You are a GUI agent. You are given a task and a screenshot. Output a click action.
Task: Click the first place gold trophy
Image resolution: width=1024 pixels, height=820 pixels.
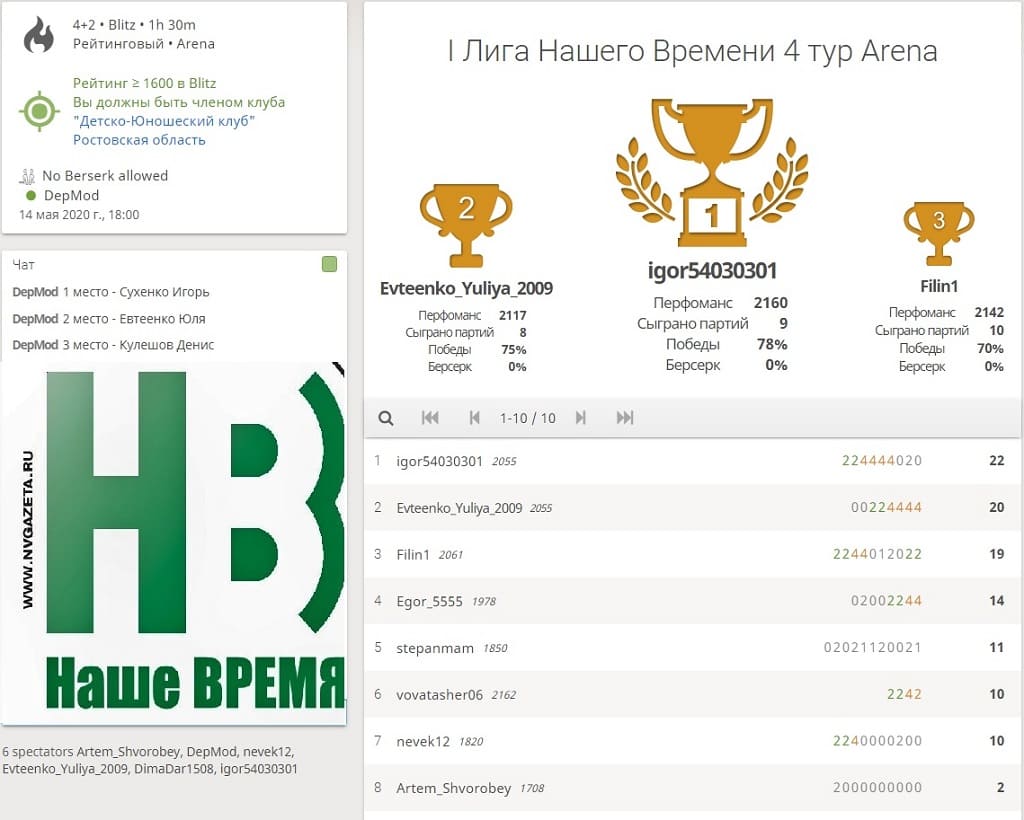coord(711,172)
